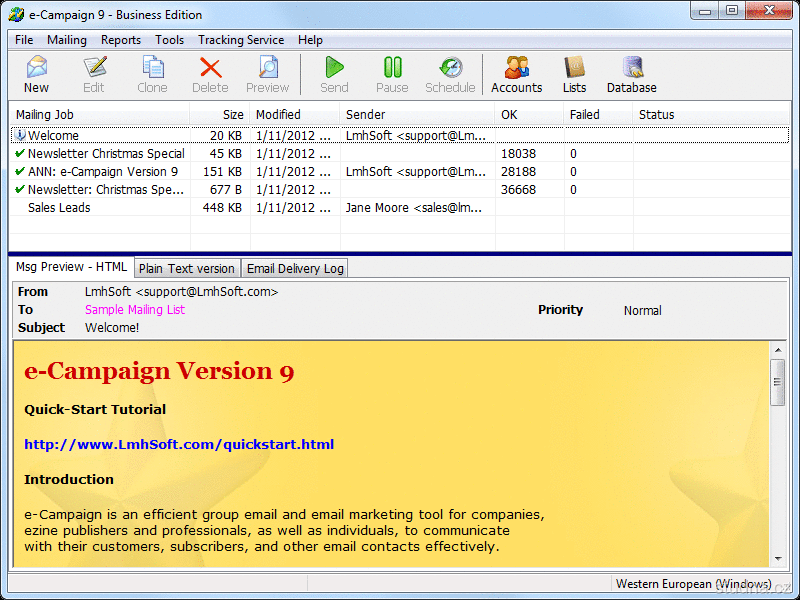The height and width of the screenshot is (600, 800).
Task: Click the preview vertical scrollbar thumb
Action: click(778, 383)
